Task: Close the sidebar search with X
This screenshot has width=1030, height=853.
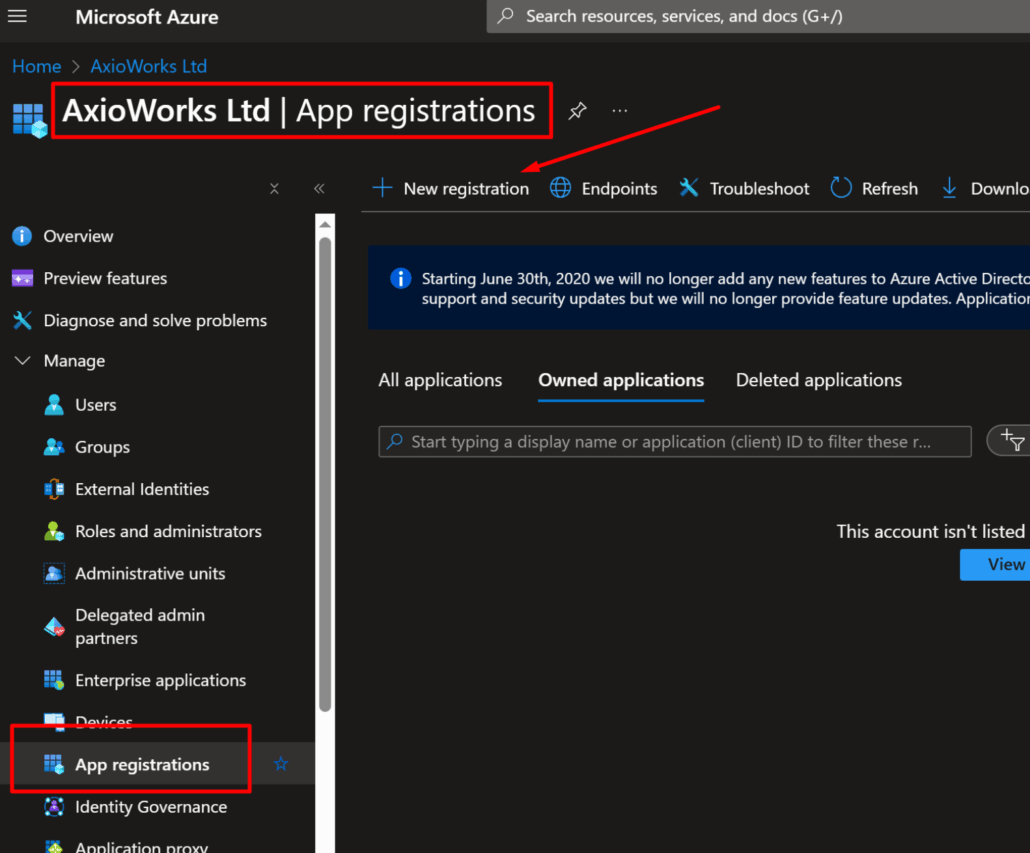Action: (275, 189)
